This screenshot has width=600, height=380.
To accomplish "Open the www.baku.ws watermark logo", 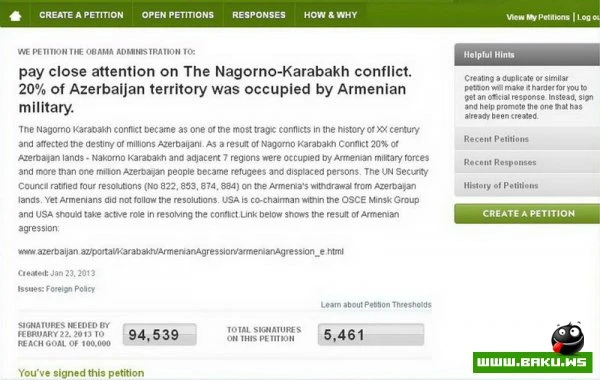I will tap(532, 362).
